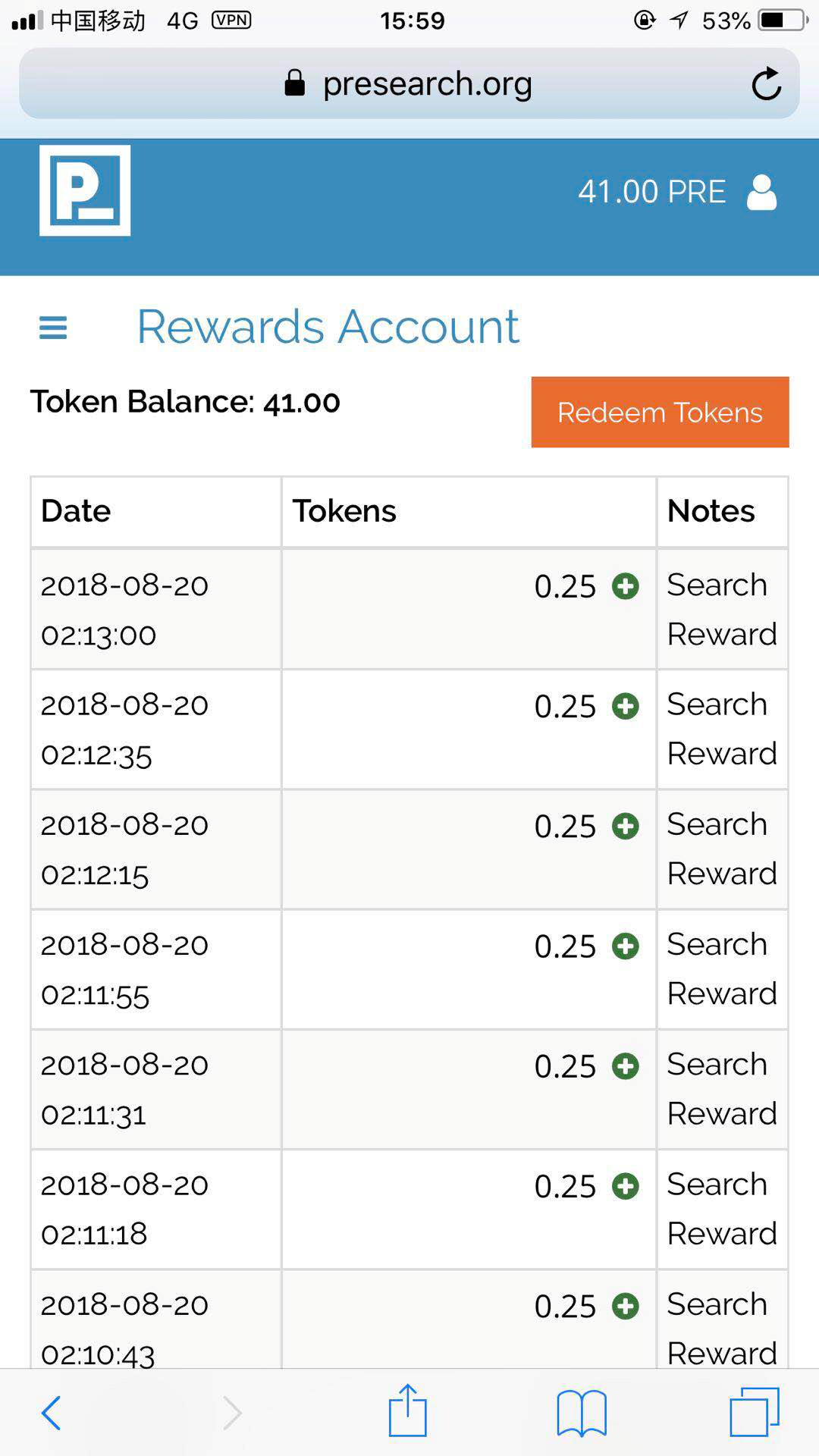The height and width of the screenshot is (1456, 819).
Task: Tap green plus on 02:11:31 entry
Action: tap(626, 1066)
